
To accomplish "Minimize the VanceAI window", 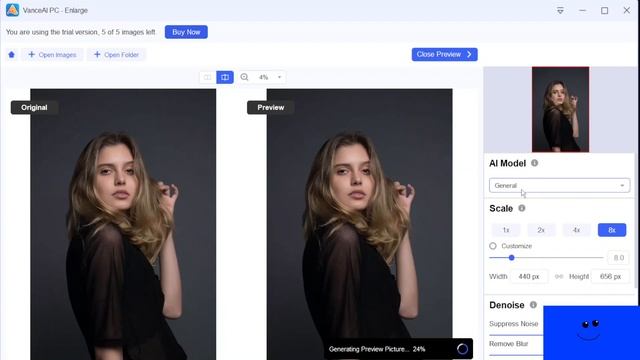I will point(582,11).
